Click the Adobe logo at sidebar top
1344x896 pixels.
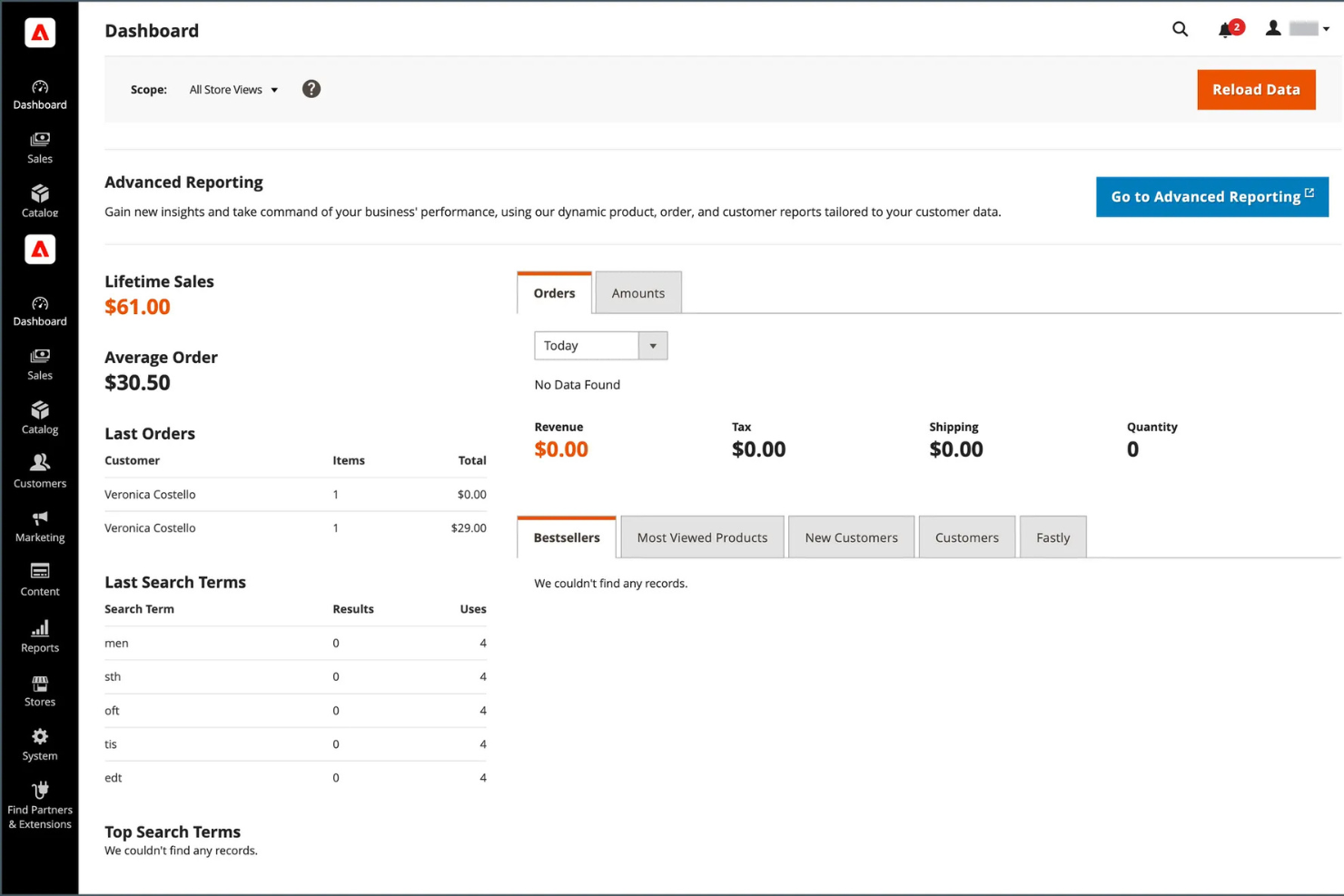coord(39,33)
